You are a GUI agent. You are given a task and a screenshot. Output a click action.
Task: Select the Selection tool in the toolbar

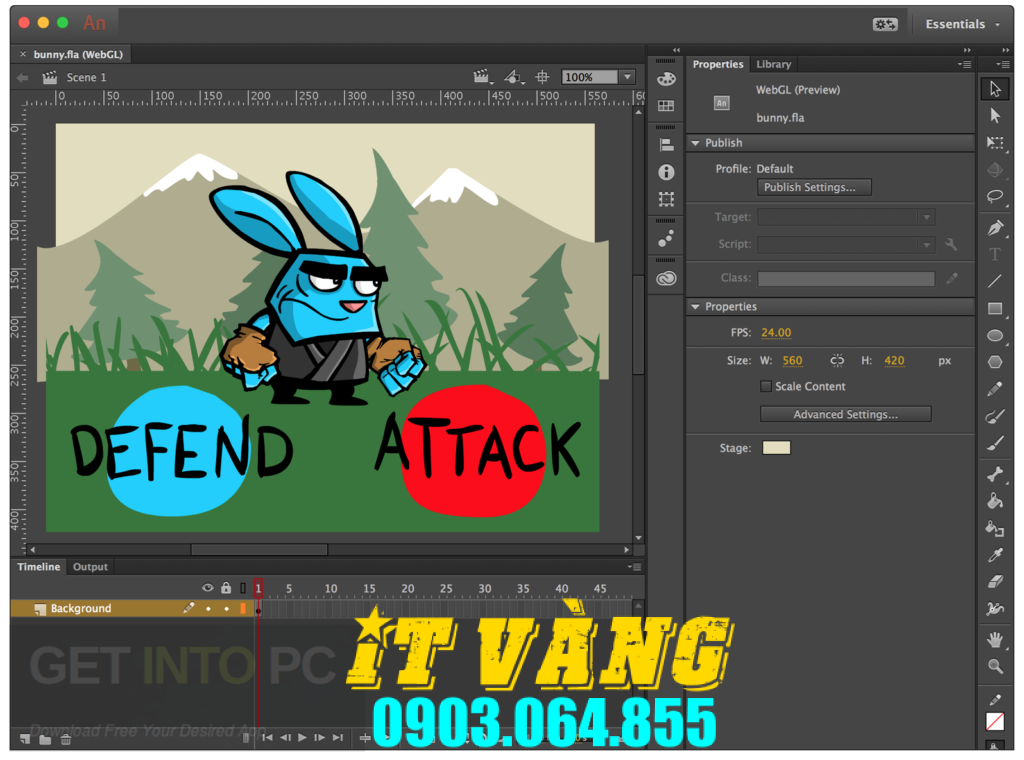996,89
